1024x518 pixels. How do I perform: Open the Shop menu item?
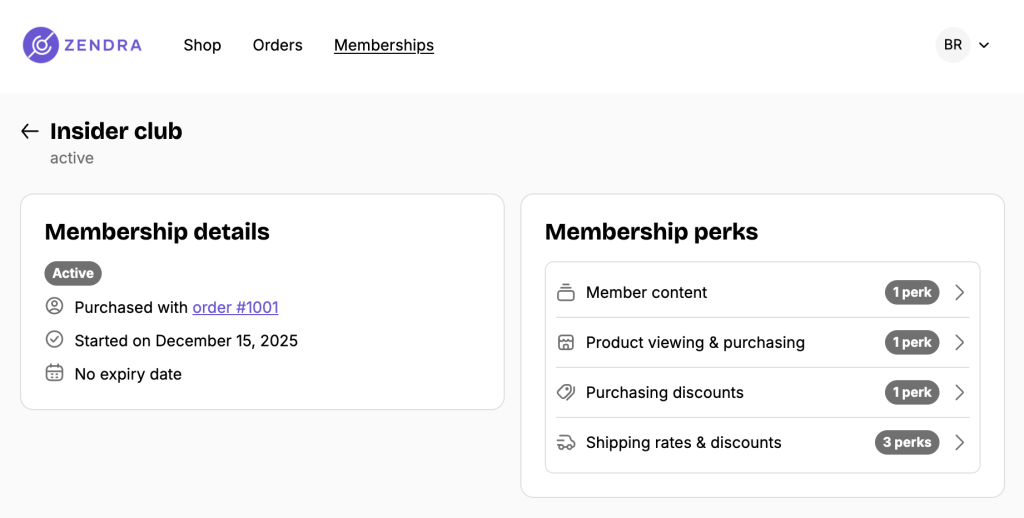click(x=202, y=45)
